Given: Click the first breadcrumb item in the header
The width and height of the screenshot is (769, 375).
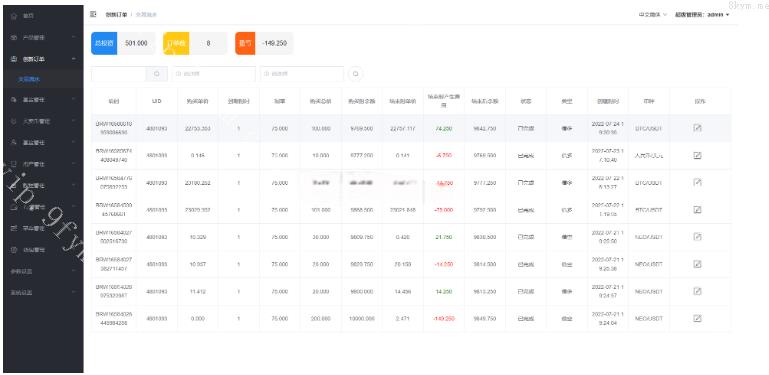Looking at the screenshot, I should (116, 15).
